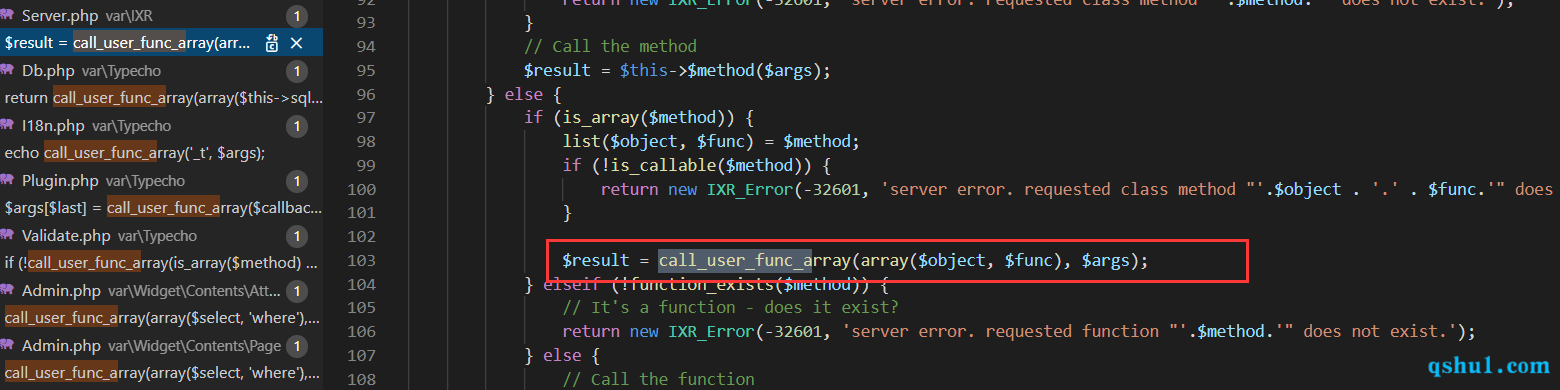
Task: Click 'if (!is_callable($method)) {' on line 99
Action: 696,165
